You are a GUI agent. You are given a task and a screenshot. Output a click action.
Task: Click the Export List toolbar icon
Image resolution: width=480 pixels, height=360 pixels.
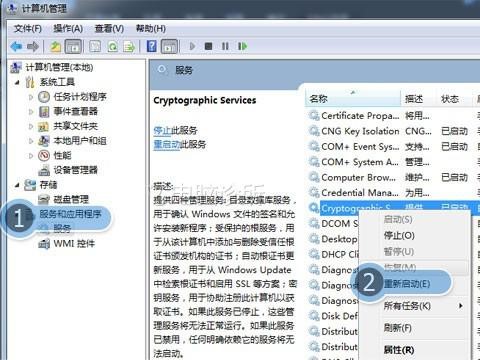coord(129,46)
